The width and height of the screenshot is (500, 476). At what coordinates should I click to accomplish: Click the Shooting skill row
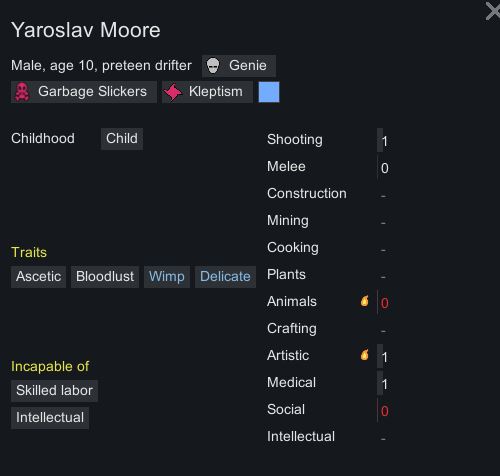328,140
